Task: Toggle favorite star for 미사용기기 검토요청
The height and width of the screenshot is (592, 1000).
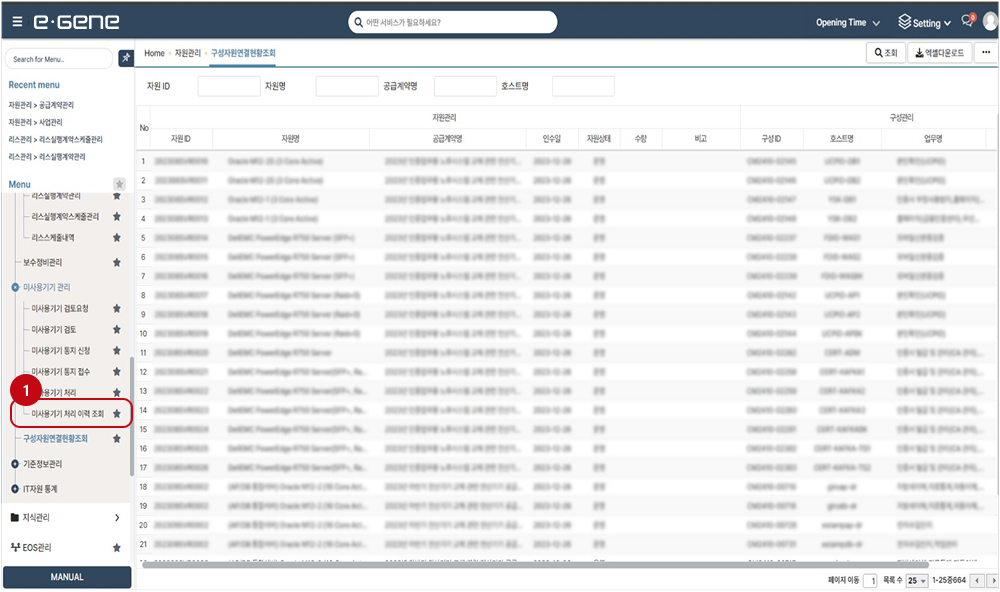Action: click(117, 308)
